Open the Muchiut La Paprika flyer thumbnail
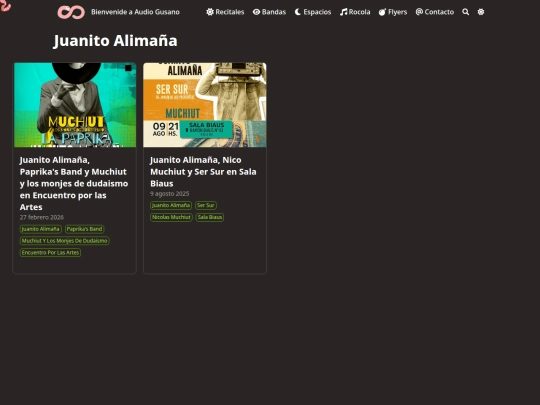The image size is (540, 405). coord(75,105)
